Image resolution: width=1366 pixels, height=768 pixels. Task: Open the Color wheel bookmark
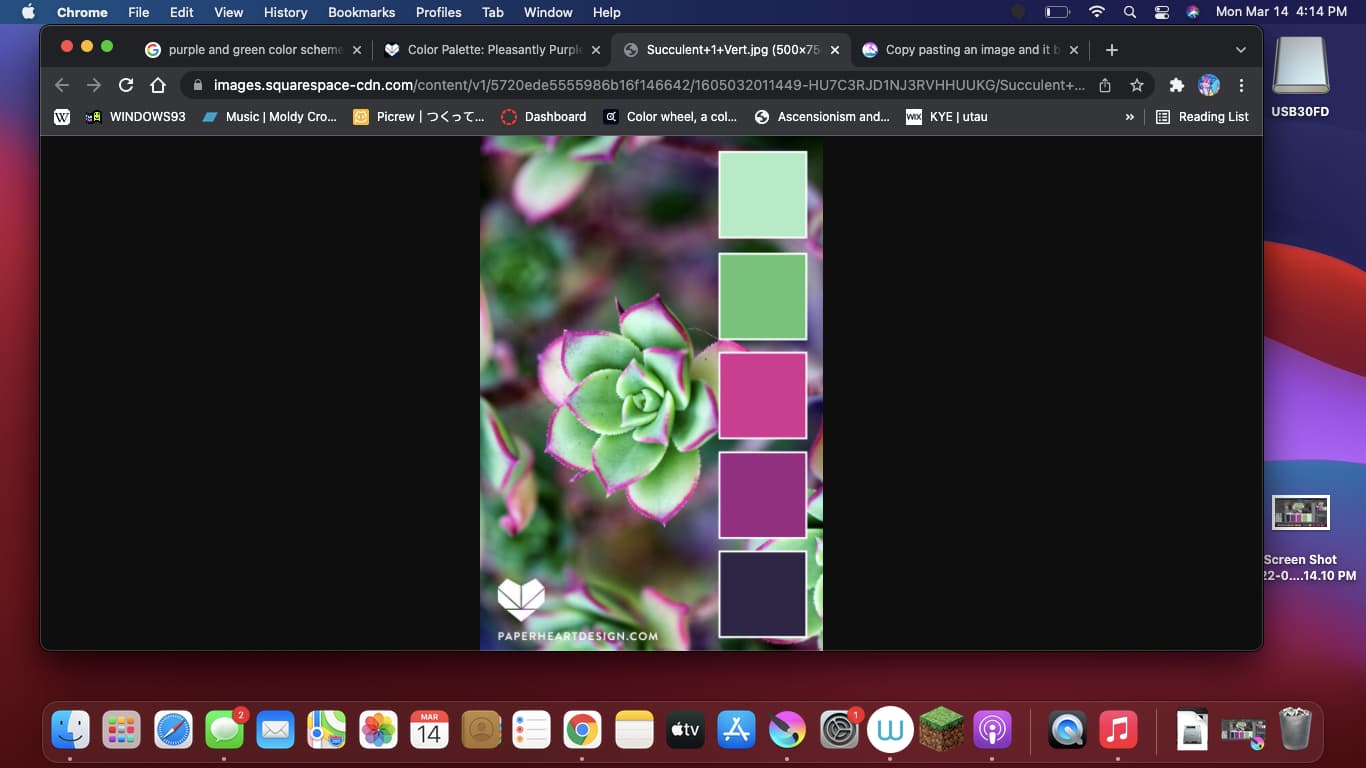click(671, 117)
